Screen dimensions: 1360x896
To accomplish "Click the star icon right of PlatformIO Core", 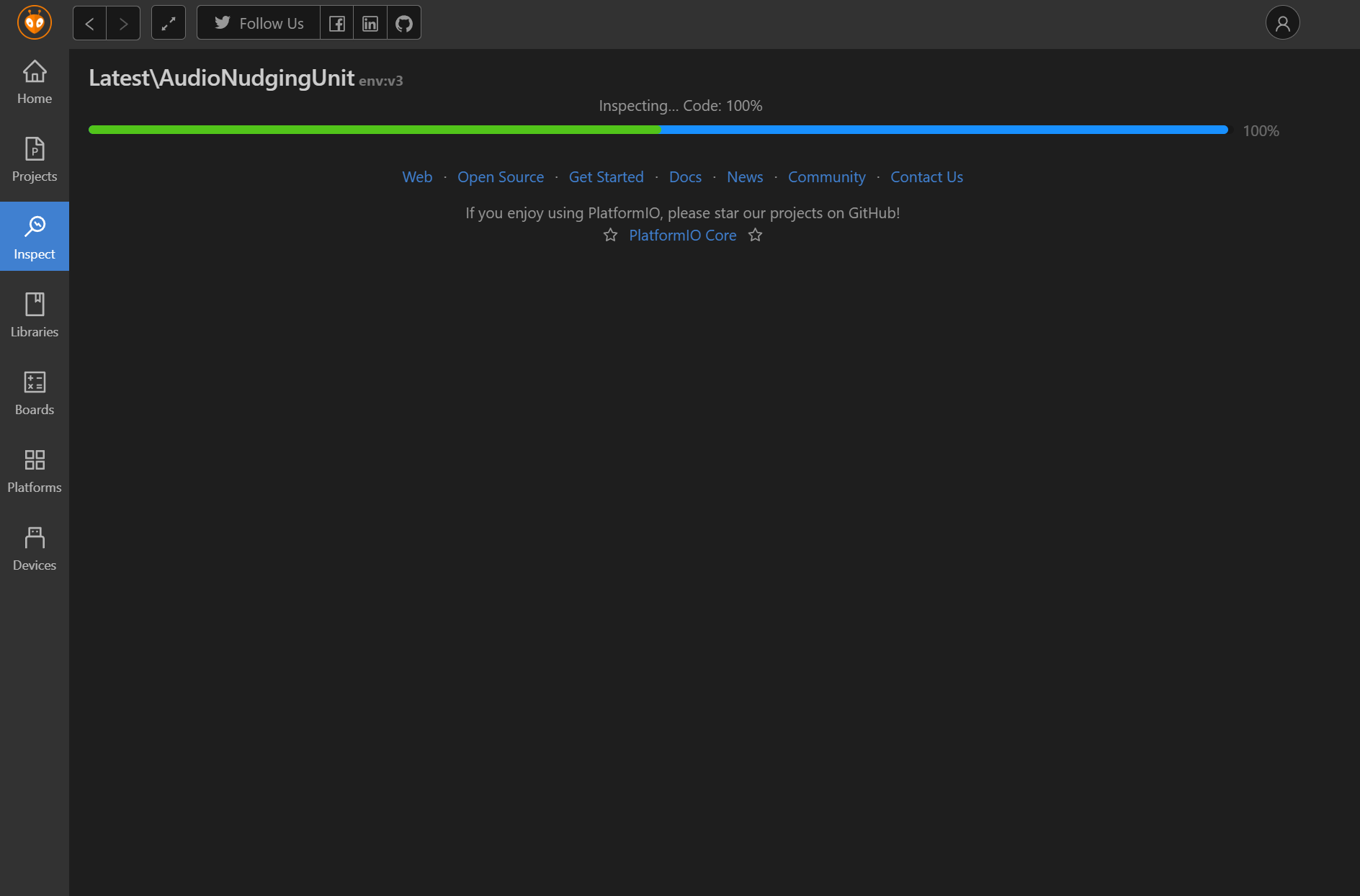I will (755, 236).
